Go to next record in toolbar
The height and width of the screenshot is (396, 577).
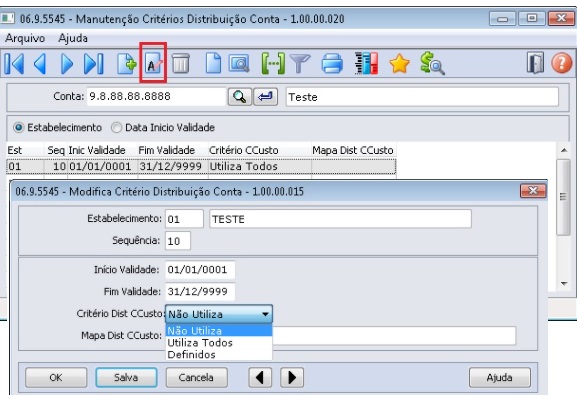click(x=67, y=64)
